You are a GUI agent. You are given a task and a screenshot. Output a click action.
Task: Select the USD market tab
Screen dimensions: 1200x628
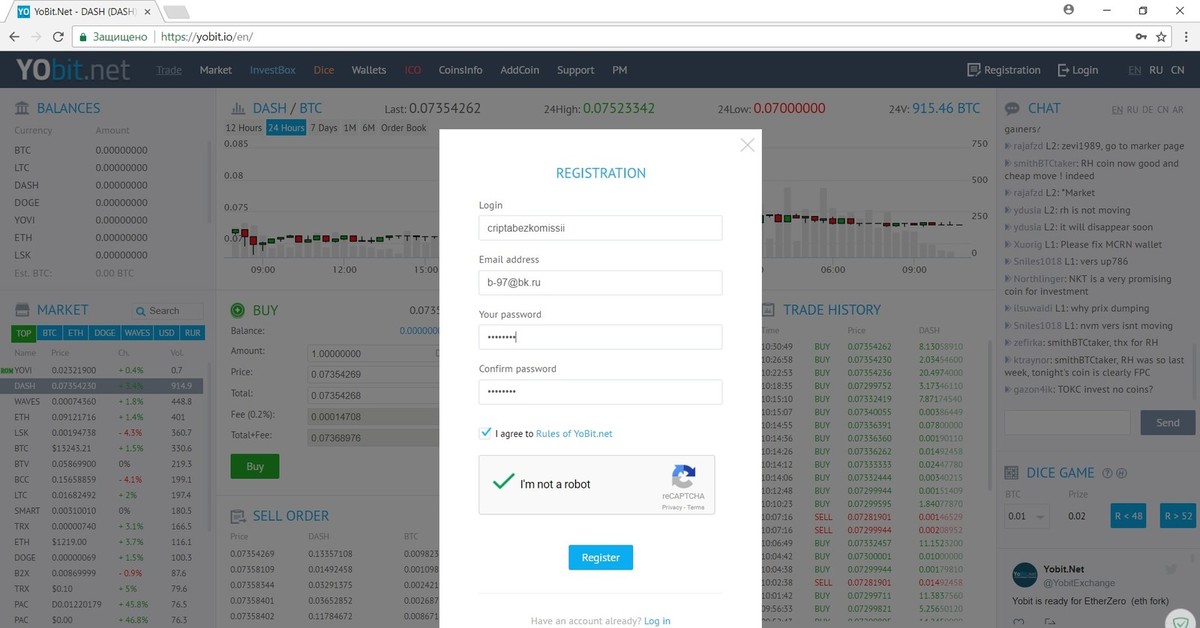pyautogui.click(x=166, y=333)
